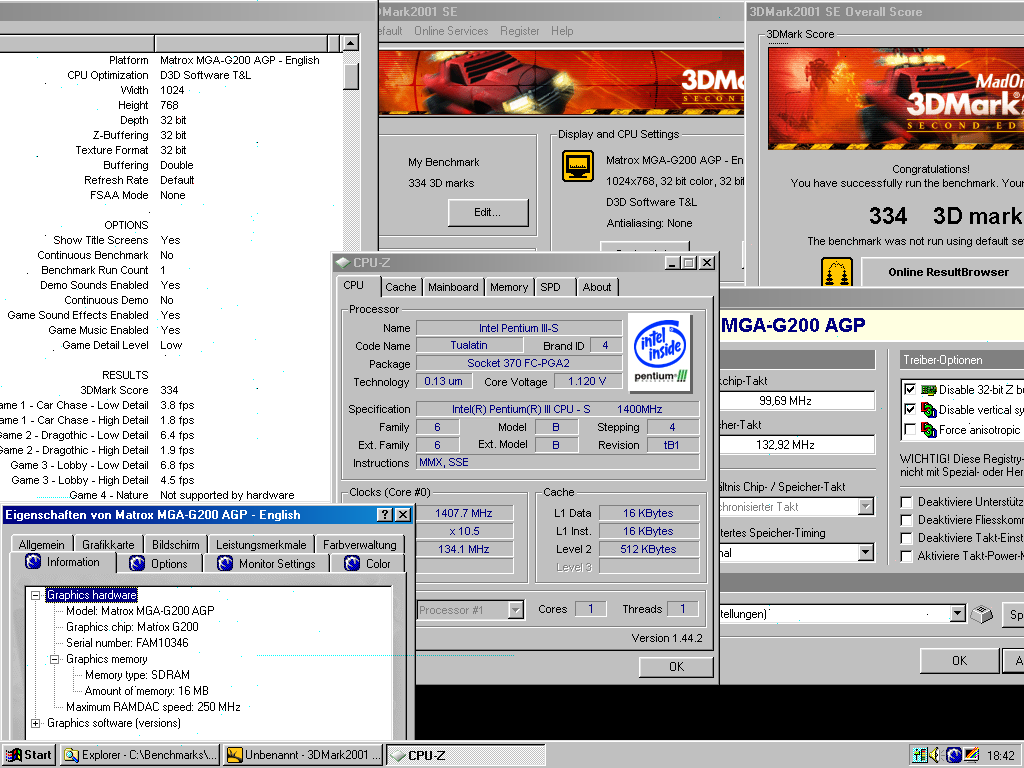Open the Help menu in 3DMark
This screenshot has height=768, width=1024.
562,31
